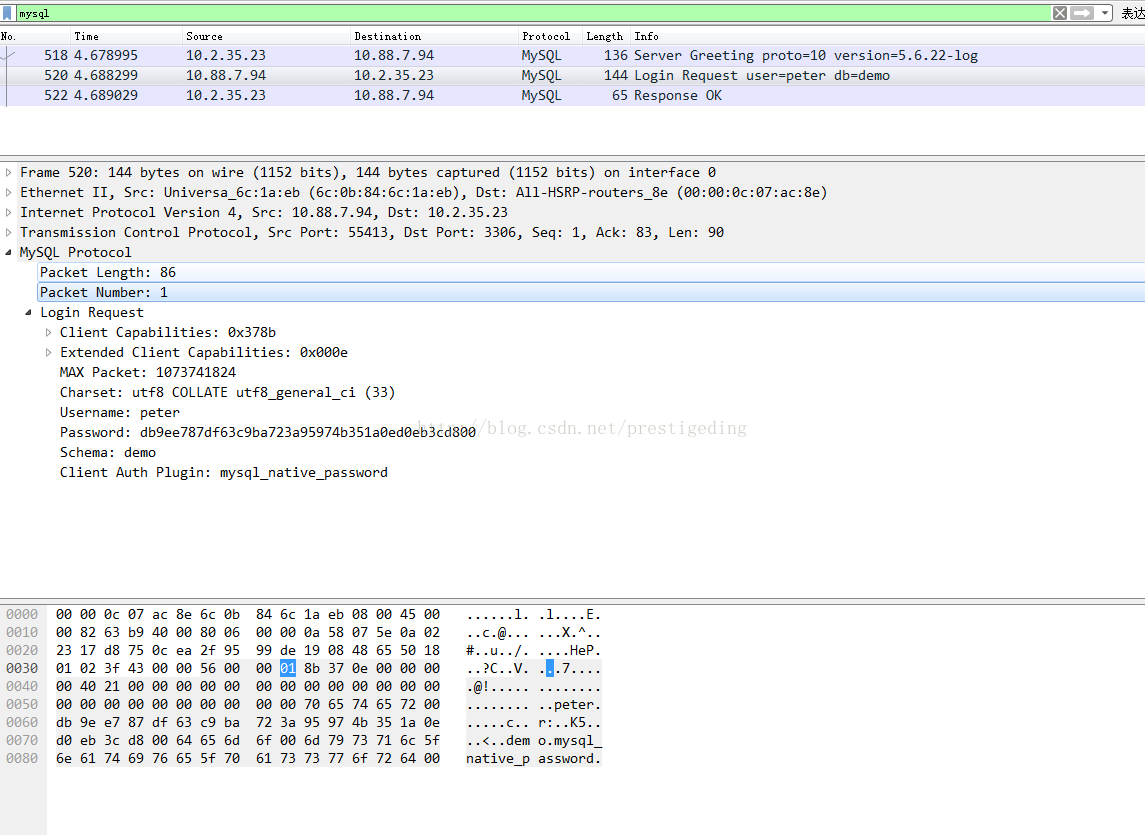Expand the Ethernet II tree node
The width and height of the screenshot is (1145, 835).
point(9,192)
